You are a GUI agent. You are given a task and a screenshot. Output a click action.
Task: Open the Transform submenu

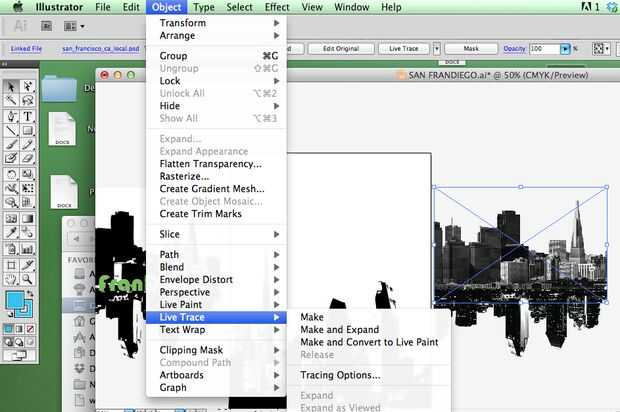coord(216,23)
